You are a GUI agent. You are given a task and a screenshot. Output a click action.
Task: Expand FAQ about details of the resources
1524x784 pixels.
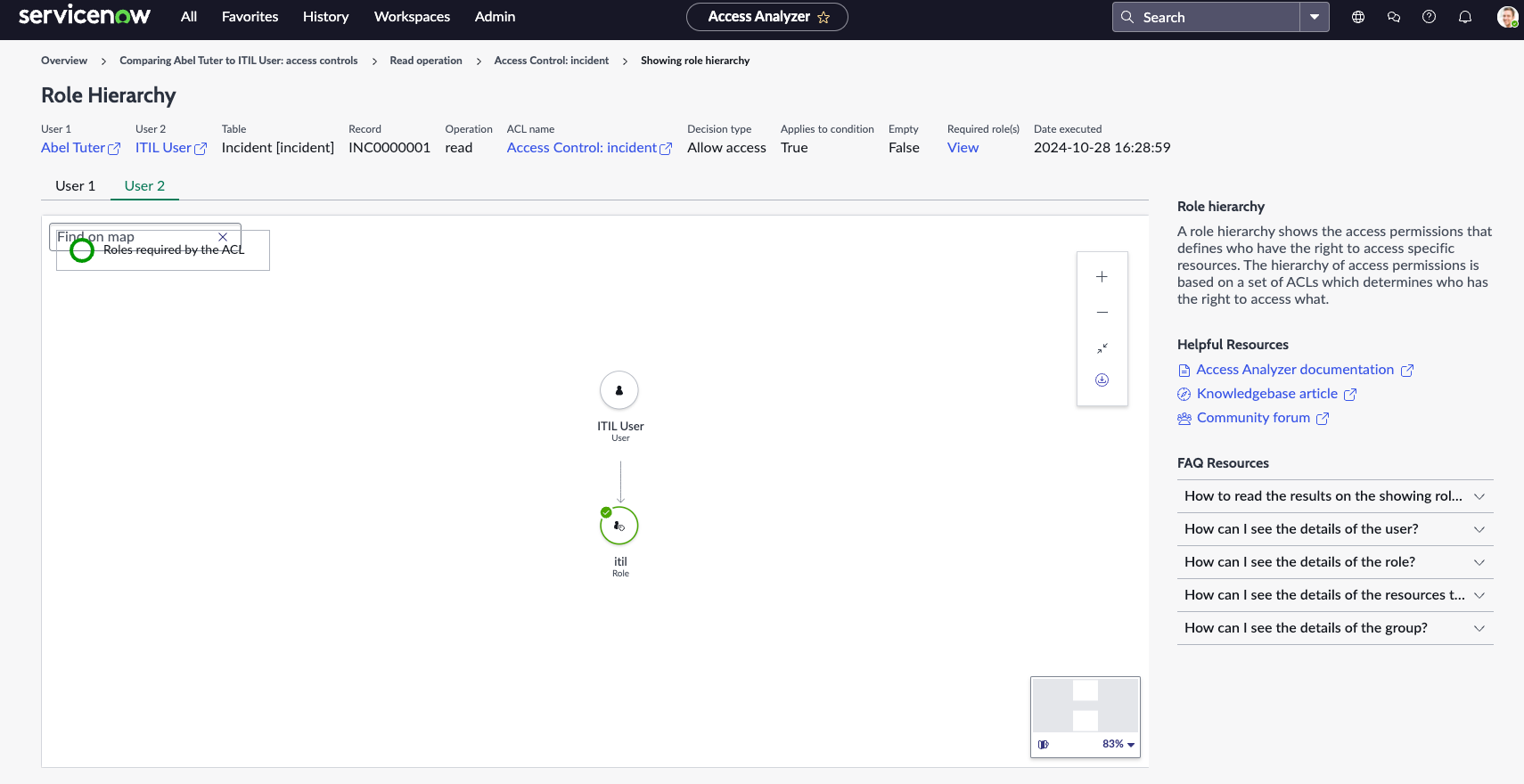coord(1335,595)
